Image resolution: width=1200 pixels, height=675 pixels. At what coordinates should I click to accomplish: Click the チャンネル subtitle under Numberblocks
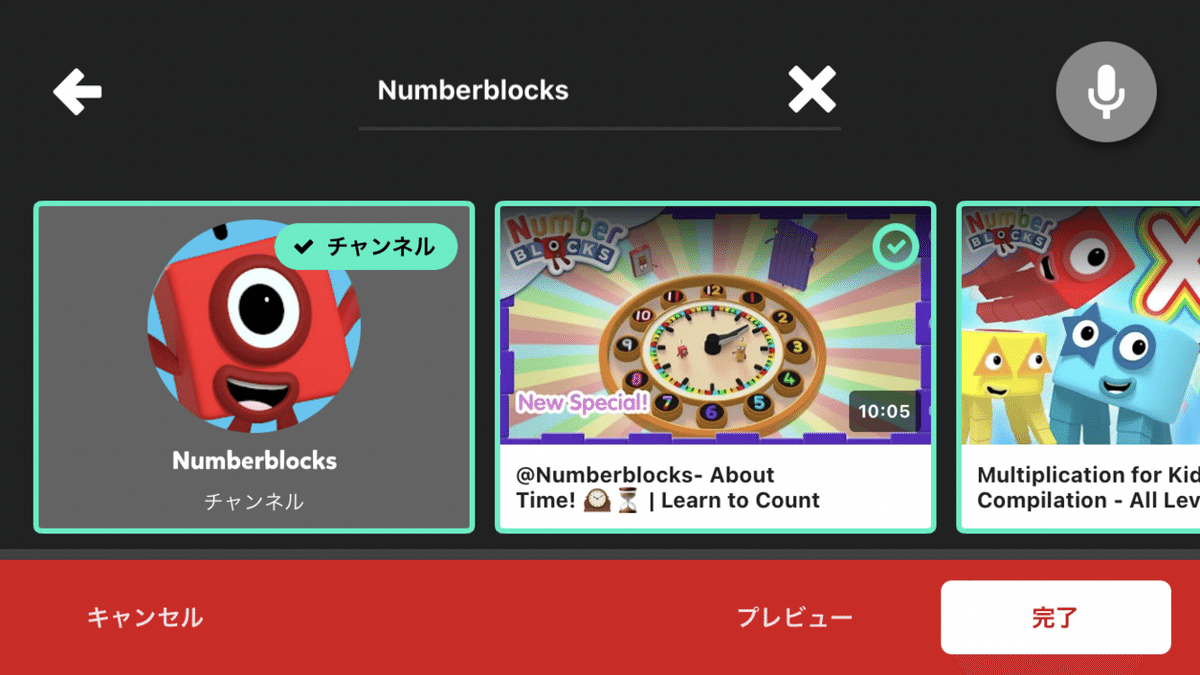pos(254,502)
